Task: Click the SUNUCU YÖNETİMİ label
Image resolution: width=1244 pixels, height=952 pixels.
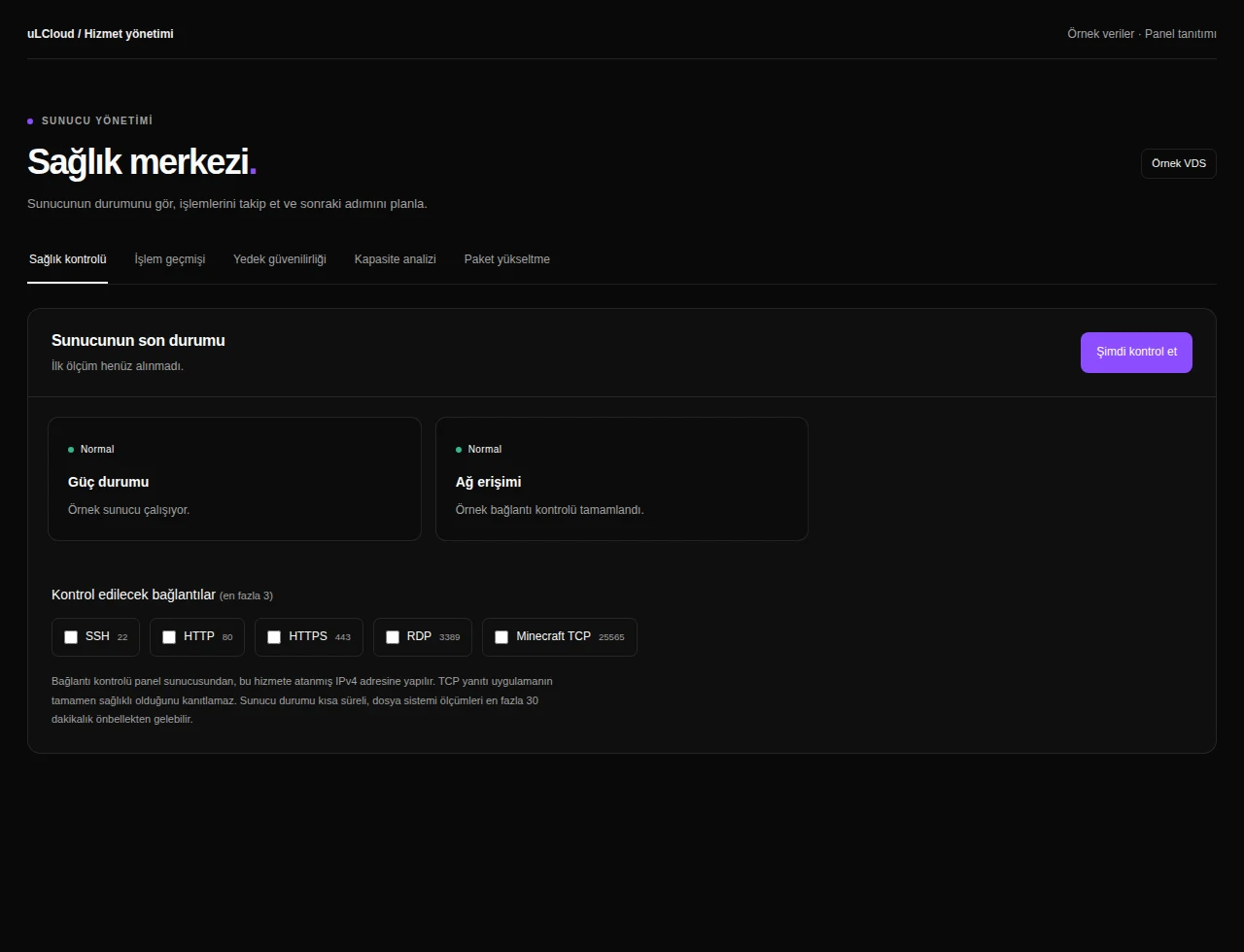Action: click(x=97, y=121)
